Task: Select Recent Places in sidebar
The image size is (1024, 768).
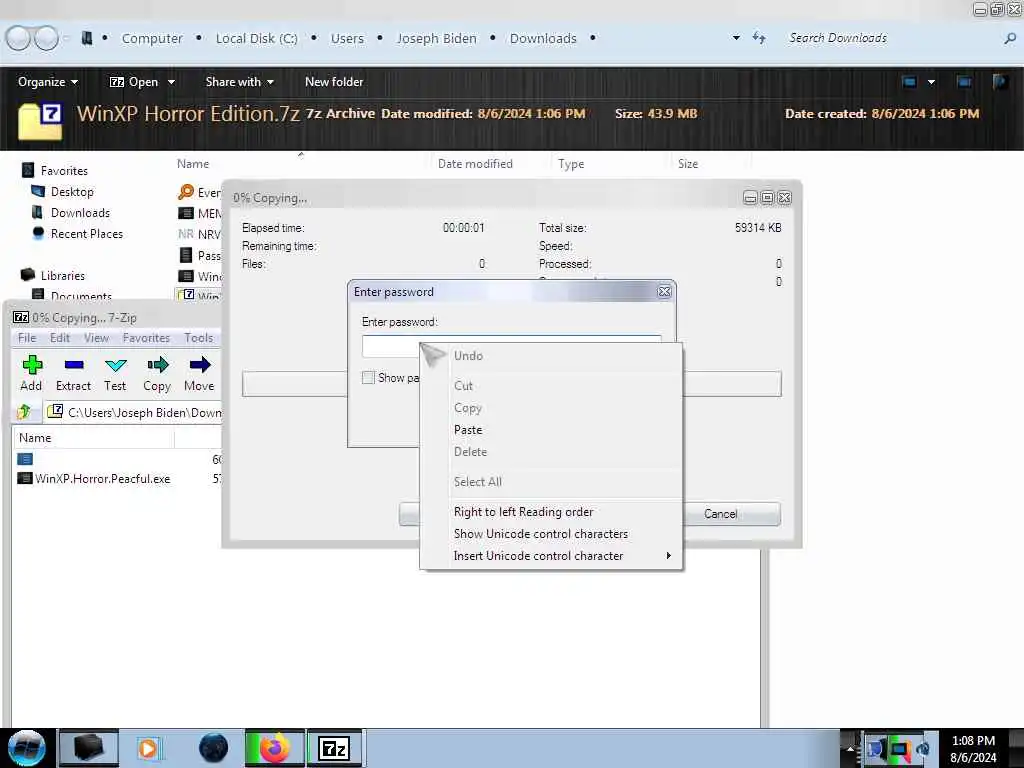Action: pyautogui.click(x=86, y=233)
